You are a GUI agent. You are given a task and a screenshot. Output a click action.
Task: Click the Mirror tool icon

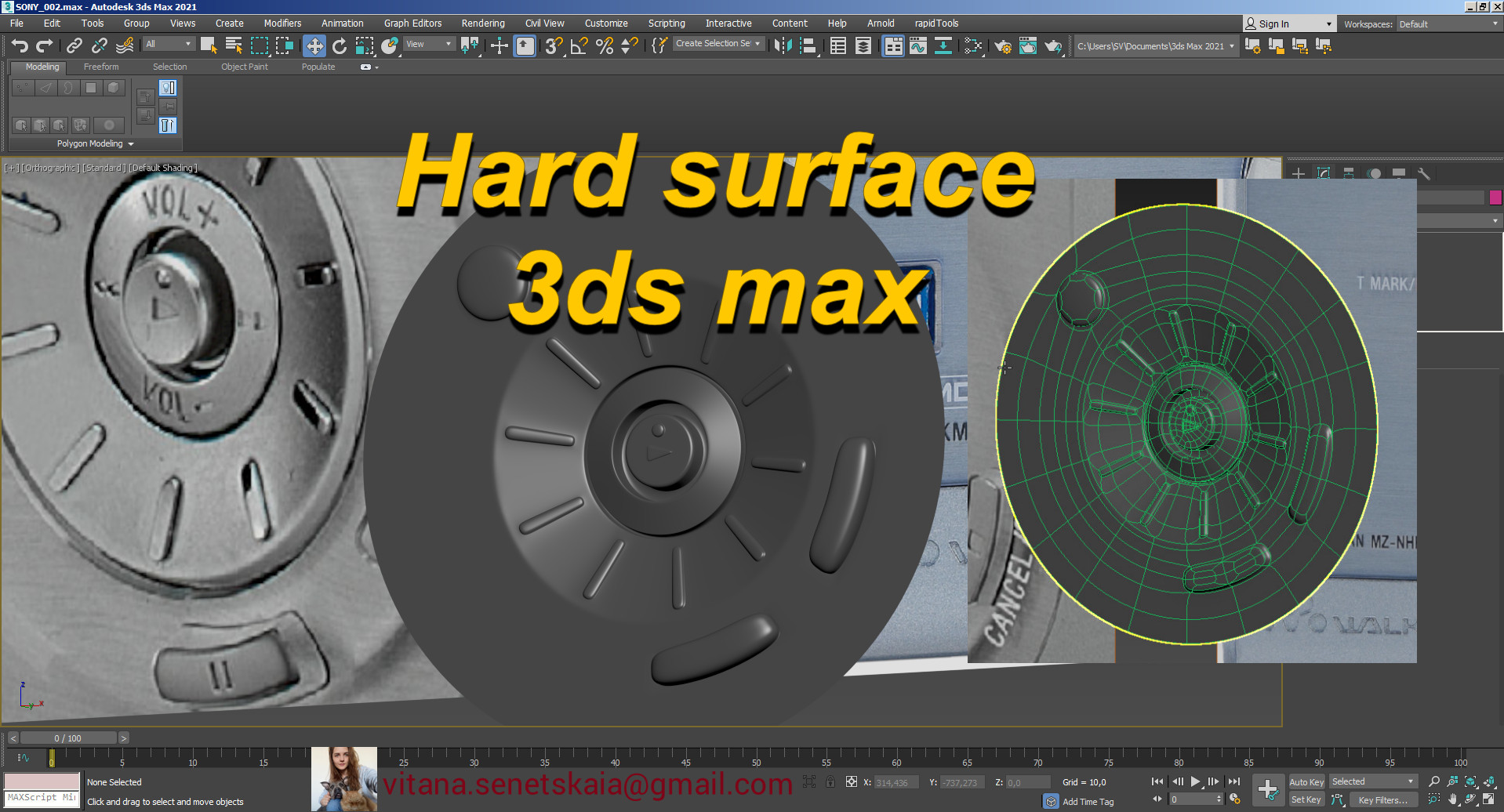pyautogui.click(x=783, y=45)
